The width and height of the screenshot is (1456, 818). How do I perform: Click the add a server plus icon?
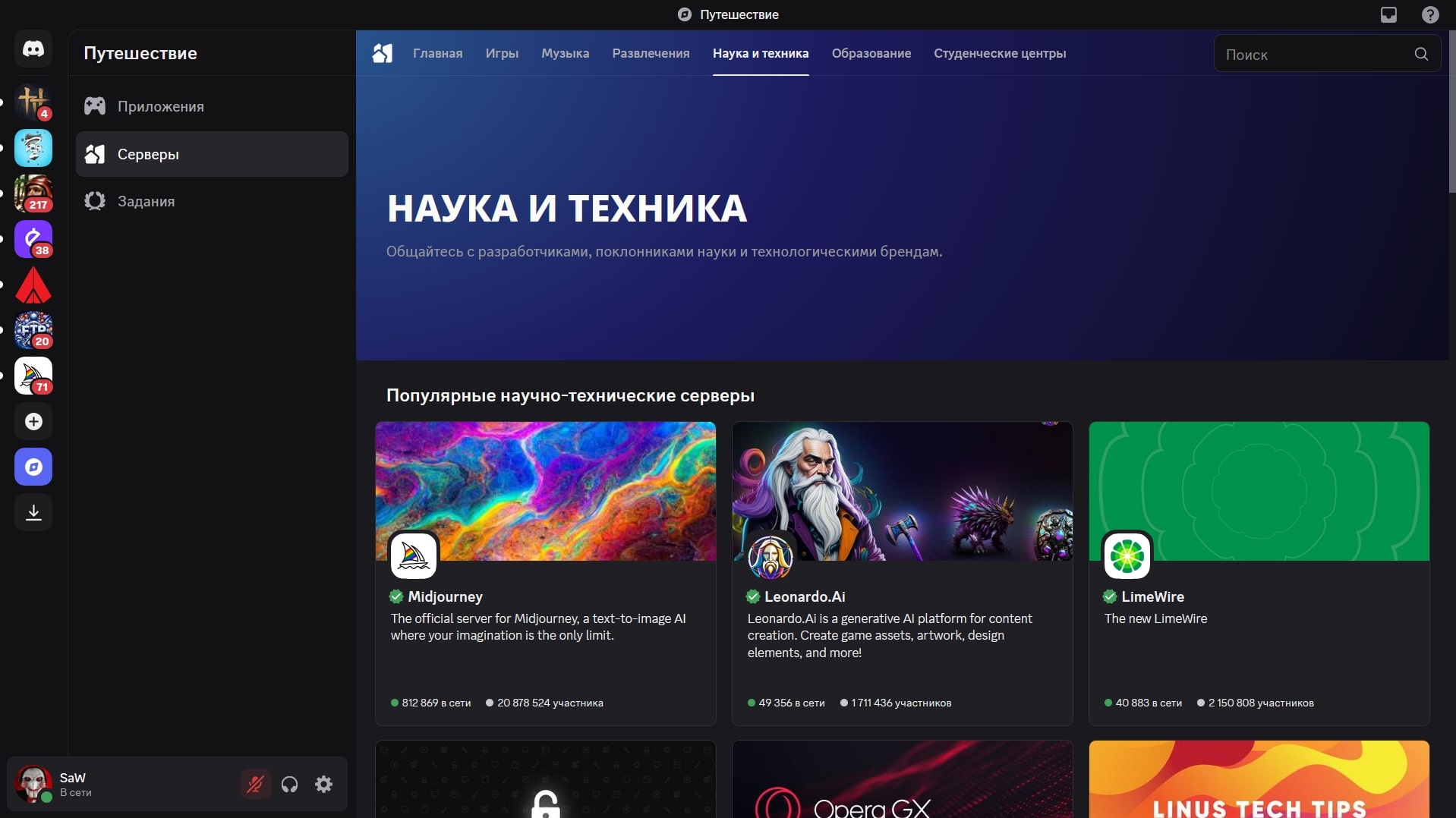(x=33, y=421)
